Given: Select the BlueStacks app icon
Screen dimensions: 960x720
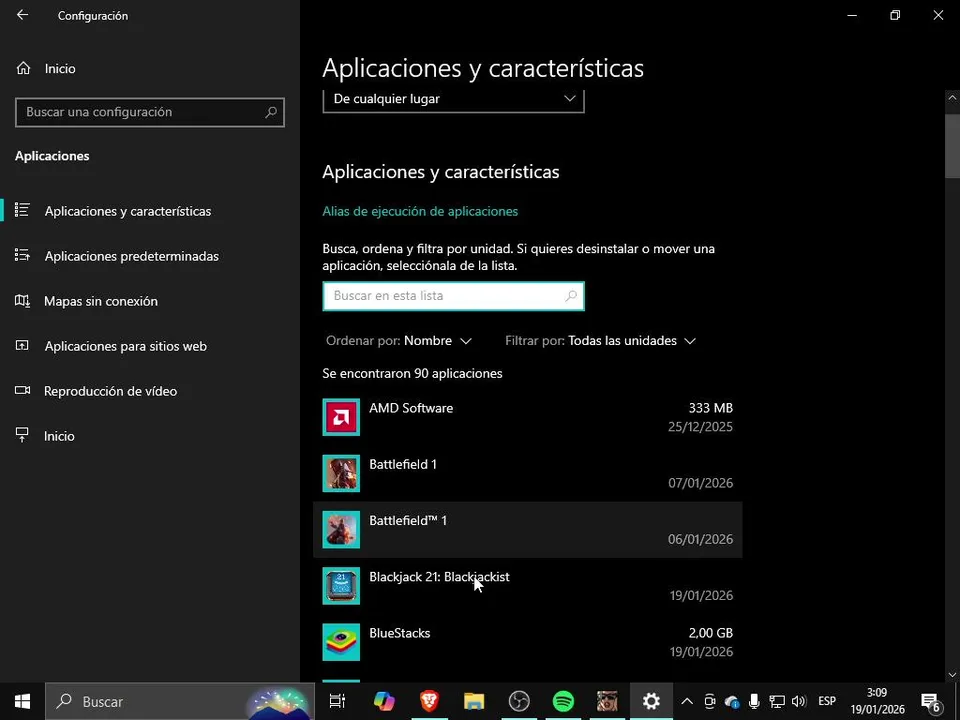Looking at the screenshot, I should [x=341, y=642].
